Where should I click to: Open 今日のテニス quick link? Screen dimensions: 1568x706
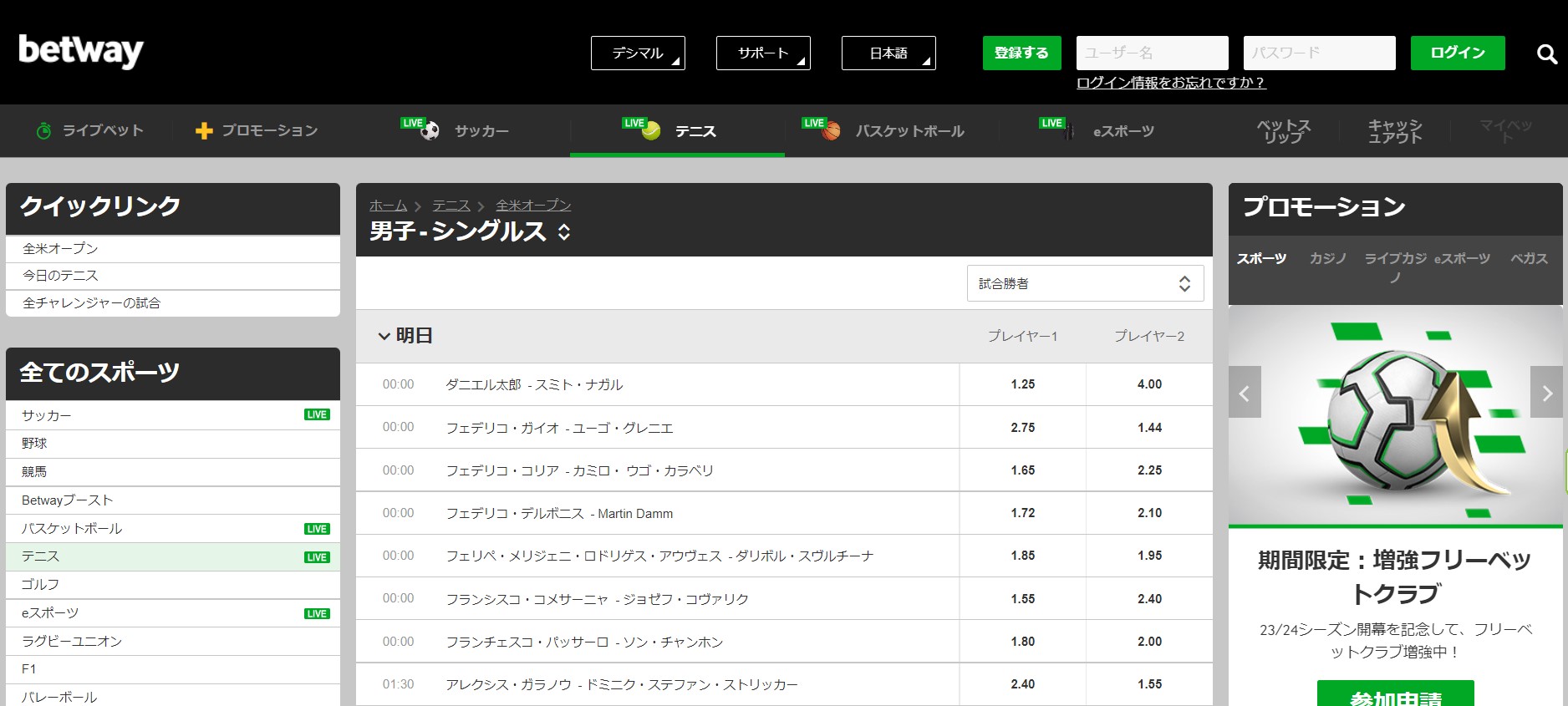[173, 276]
